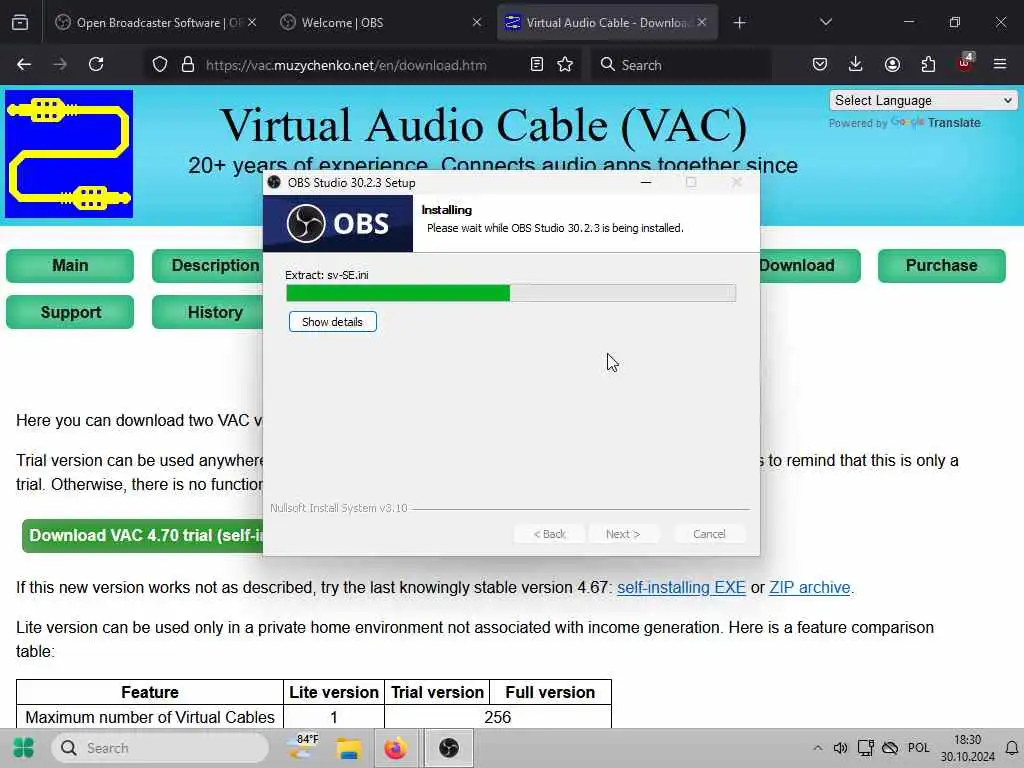
Task: Click the POL input language indicator
Action: (918, 748)
